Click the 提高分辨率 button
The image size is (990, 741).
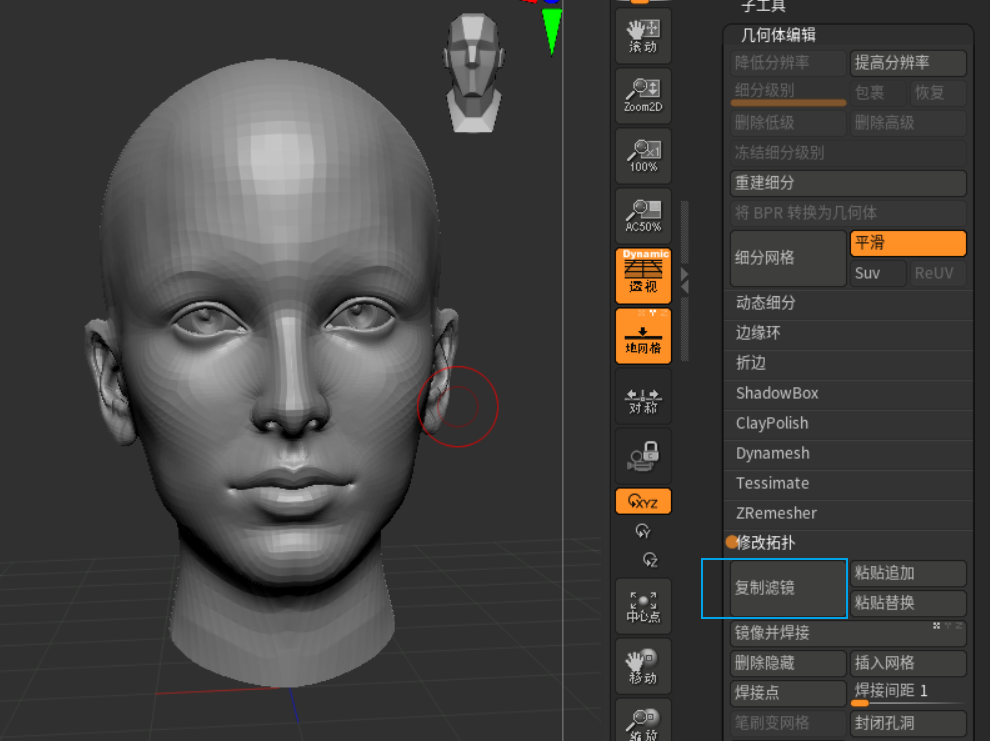(x=907, y=63)
